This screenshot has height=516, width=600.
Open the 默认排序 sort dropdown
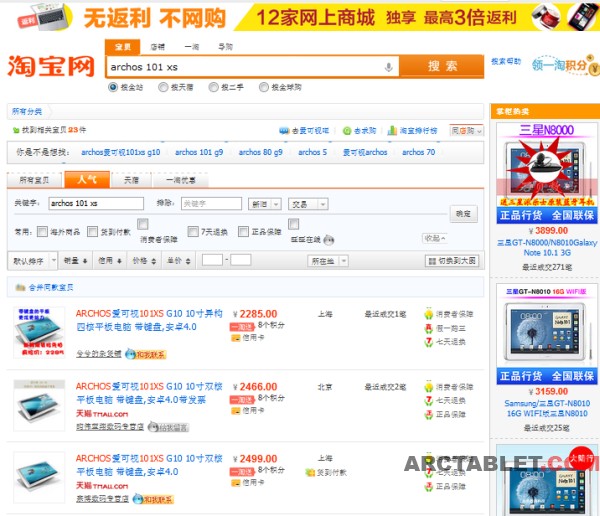click(x=33, y=261)
